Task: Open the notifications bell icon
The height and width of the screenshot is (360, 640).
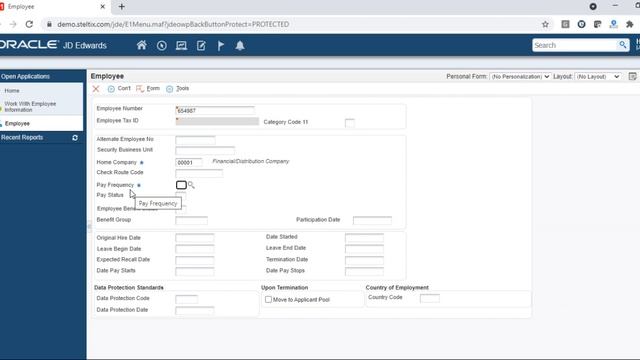Action: tap(240, 45)
